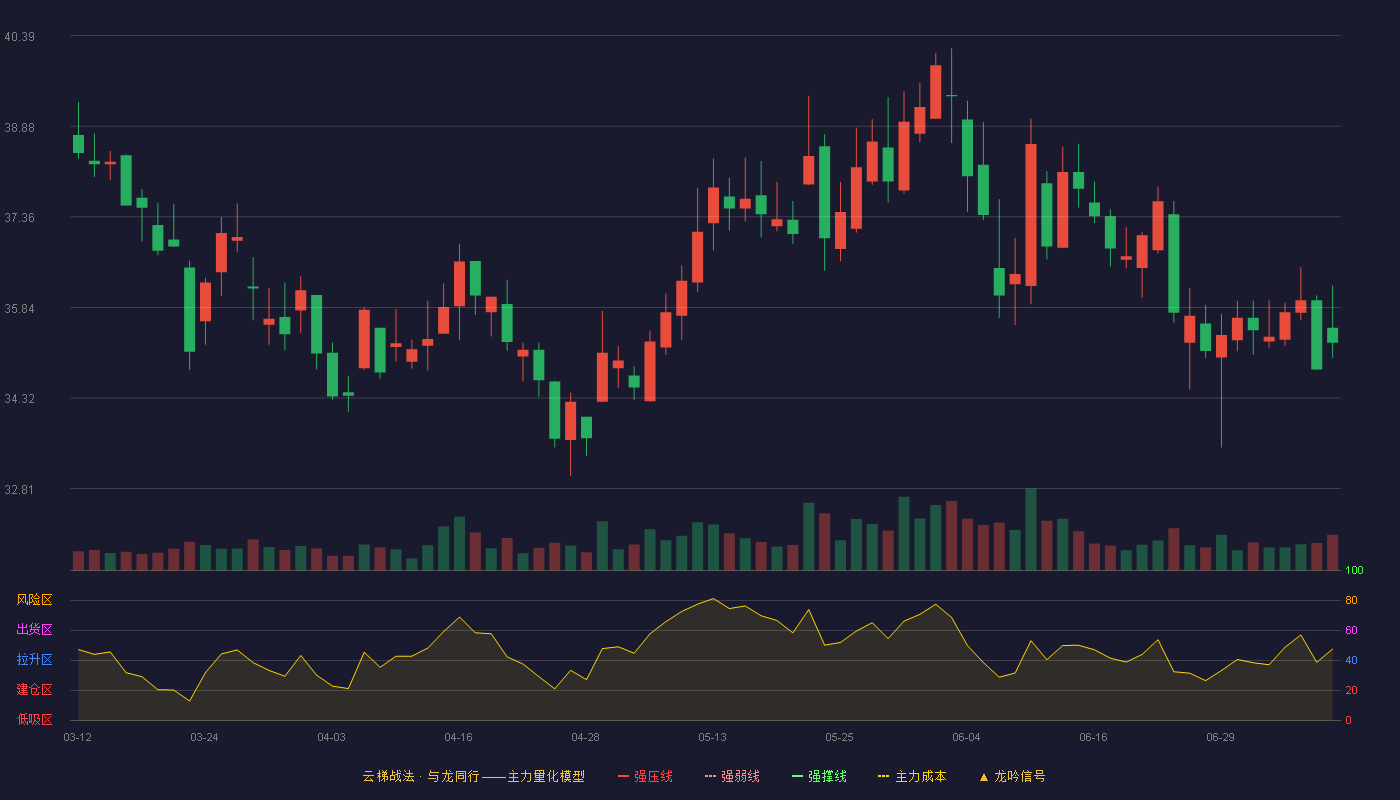Toggle the 主力成本 legend item

[912, 776]
